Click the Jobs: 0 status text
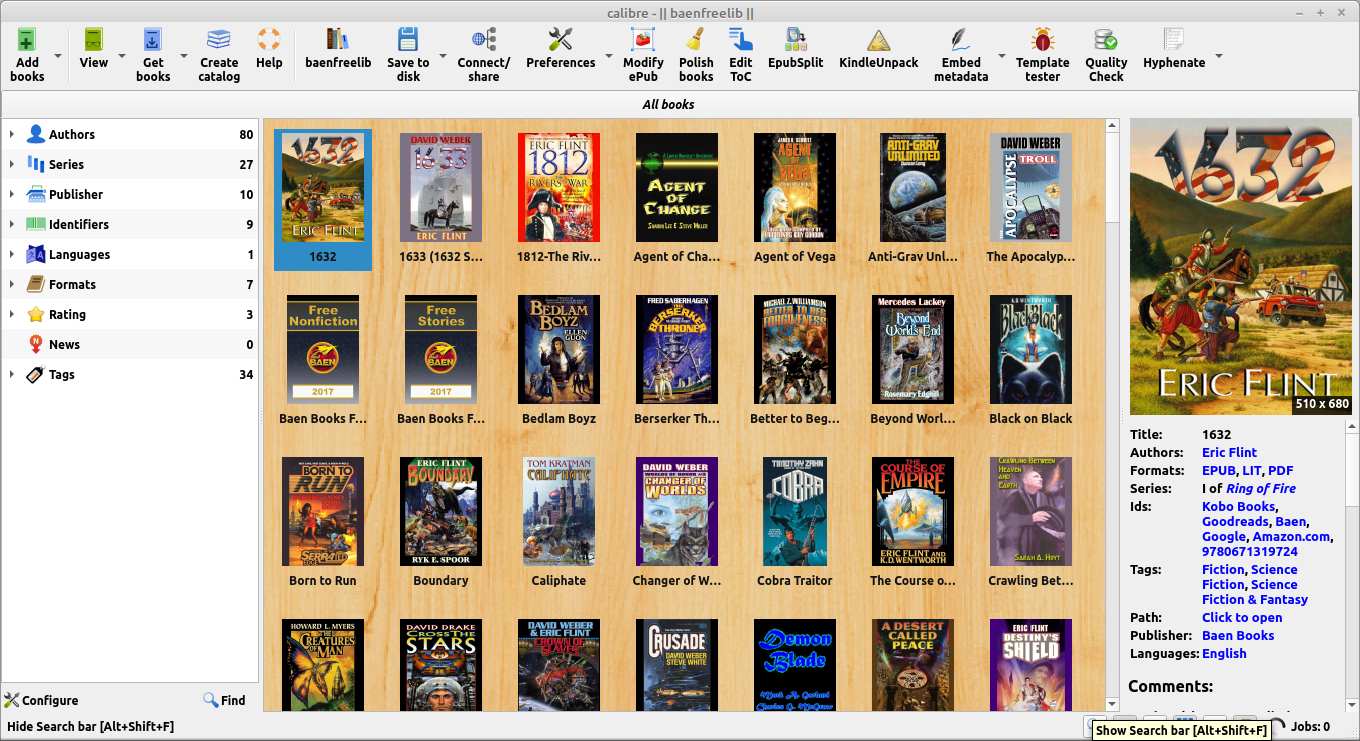 (x=1311, y=727)
